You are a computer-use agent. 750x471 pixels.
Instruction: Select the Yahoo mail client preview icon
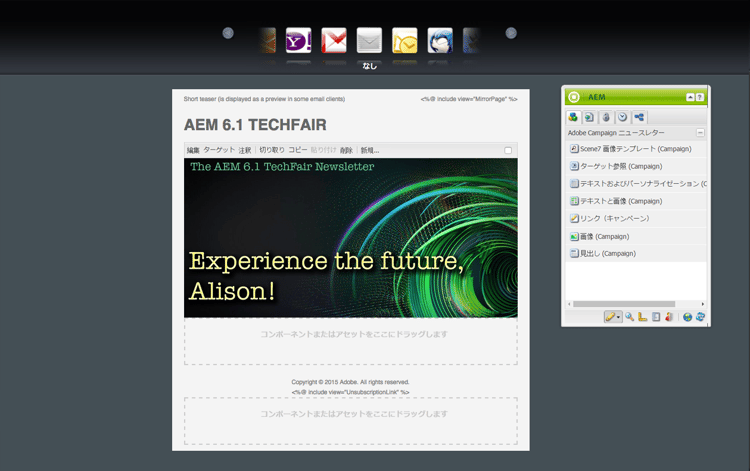pos(298,40)
